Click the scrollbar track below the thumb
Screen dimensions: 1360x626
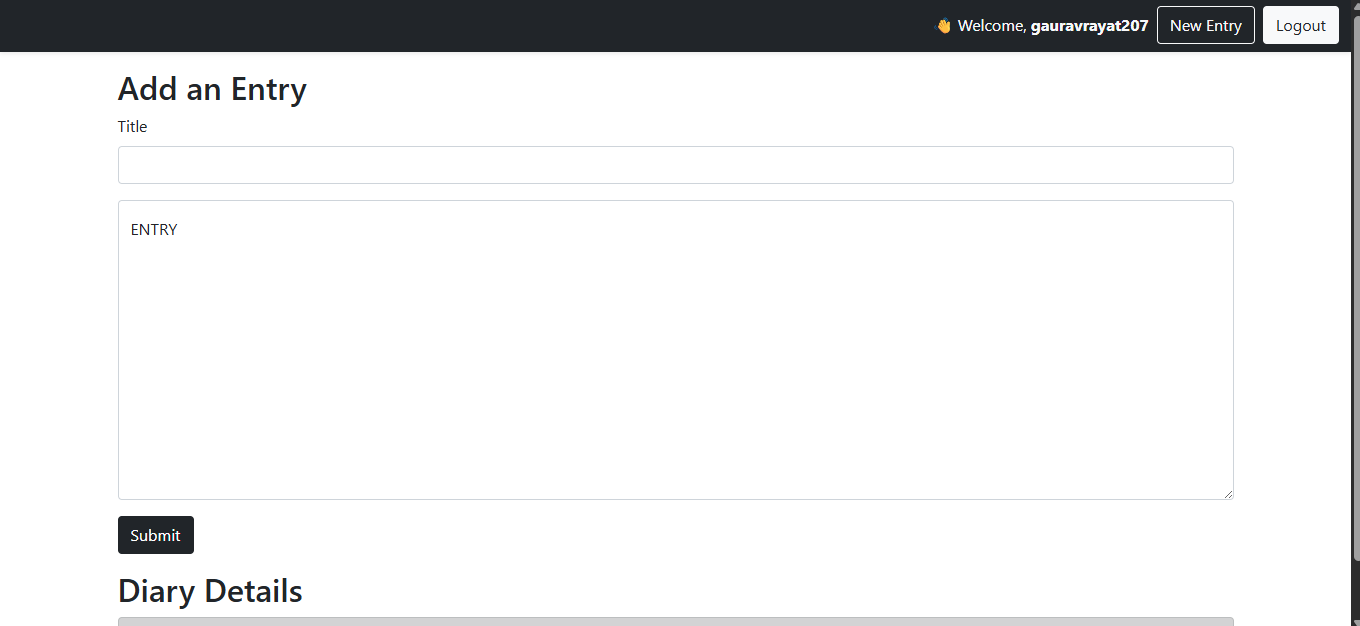[x=1356, y=588]
